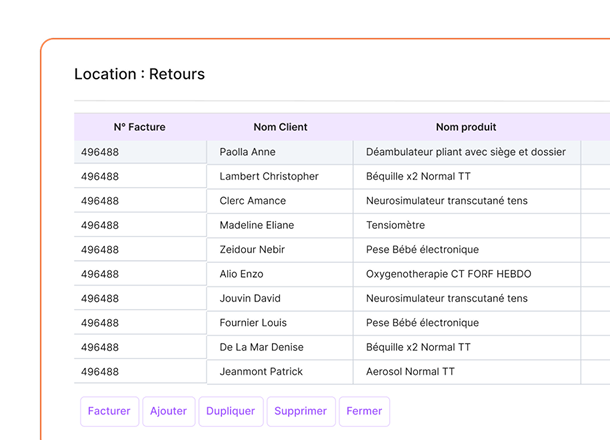
Task: Click the Facturer button
Action: click(109, 411)
